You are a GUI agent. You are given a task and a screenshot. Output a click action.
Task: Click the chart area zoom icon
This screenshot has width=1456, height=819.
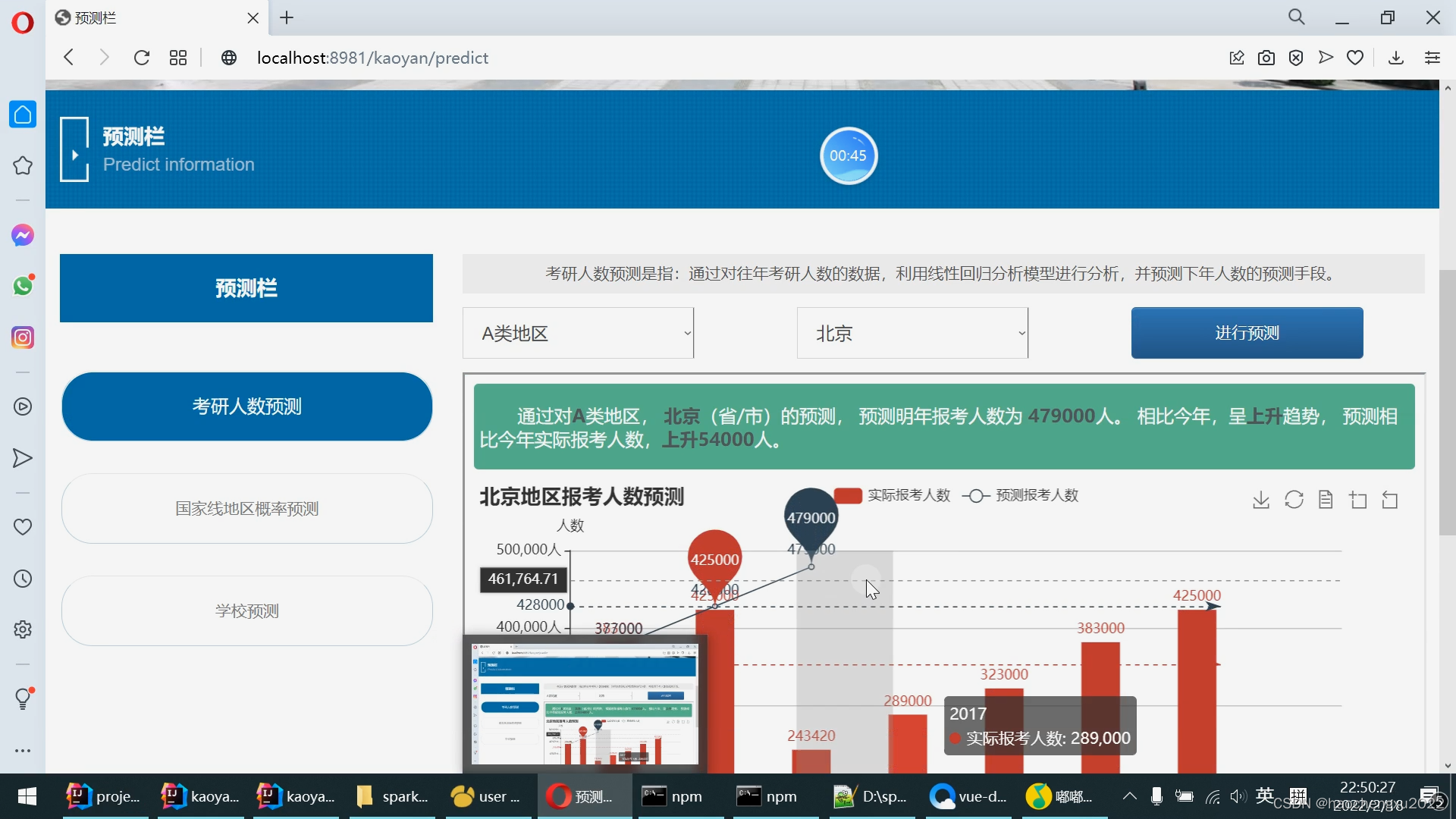[x=1358, y=500]
